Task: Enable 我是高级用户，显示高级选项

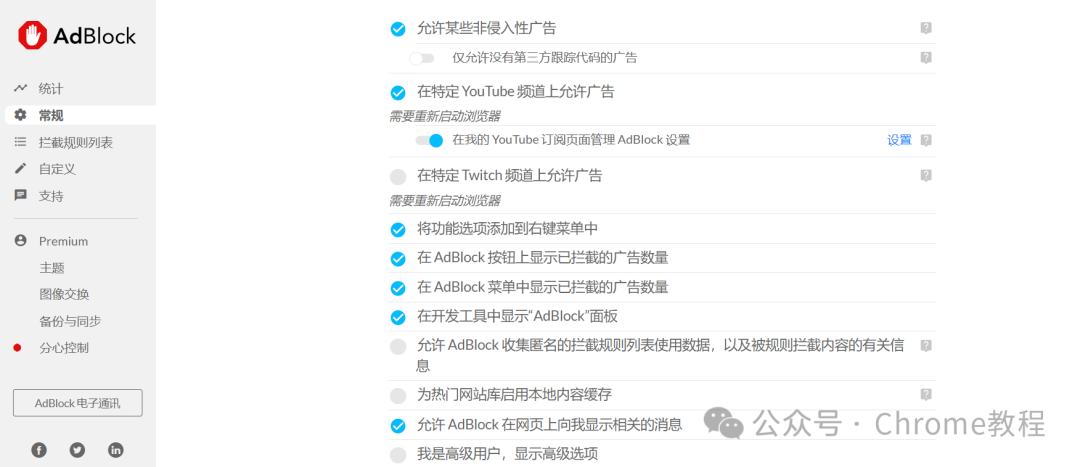Action: (398, 455)
